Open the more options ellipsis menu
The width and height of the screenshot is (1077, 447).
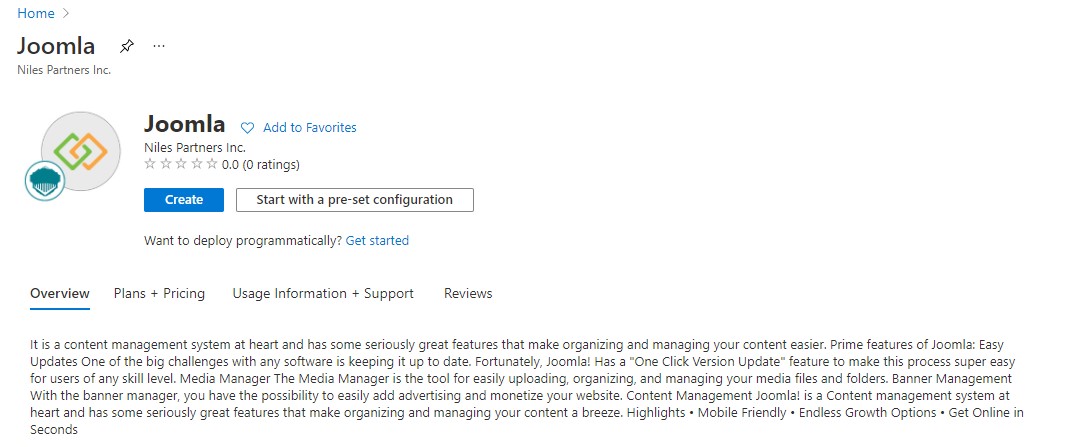pyautogui.click(x=159, y=46)
